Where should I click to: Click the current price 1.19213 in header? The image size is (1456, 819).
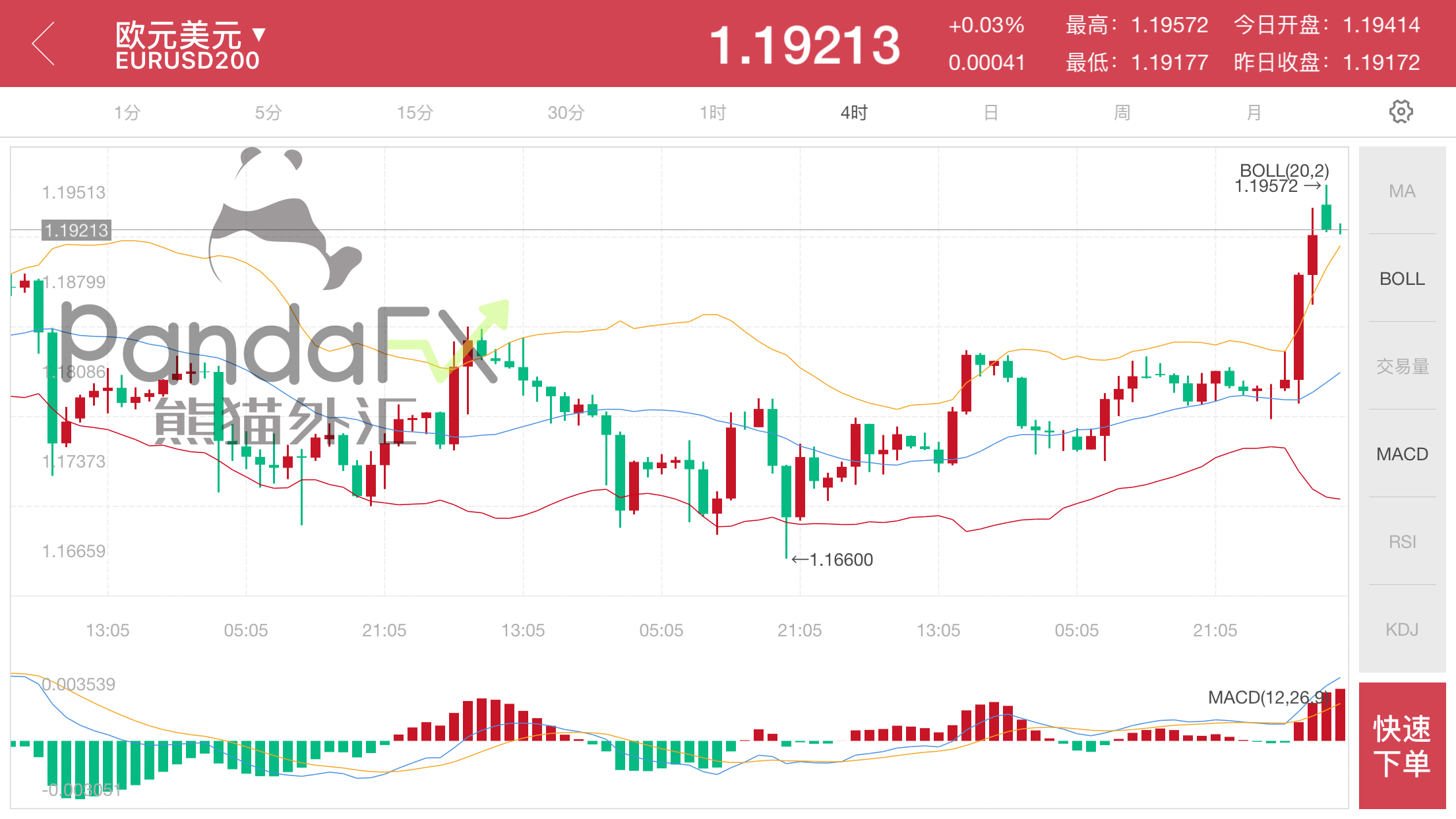(x=804, y=45)
